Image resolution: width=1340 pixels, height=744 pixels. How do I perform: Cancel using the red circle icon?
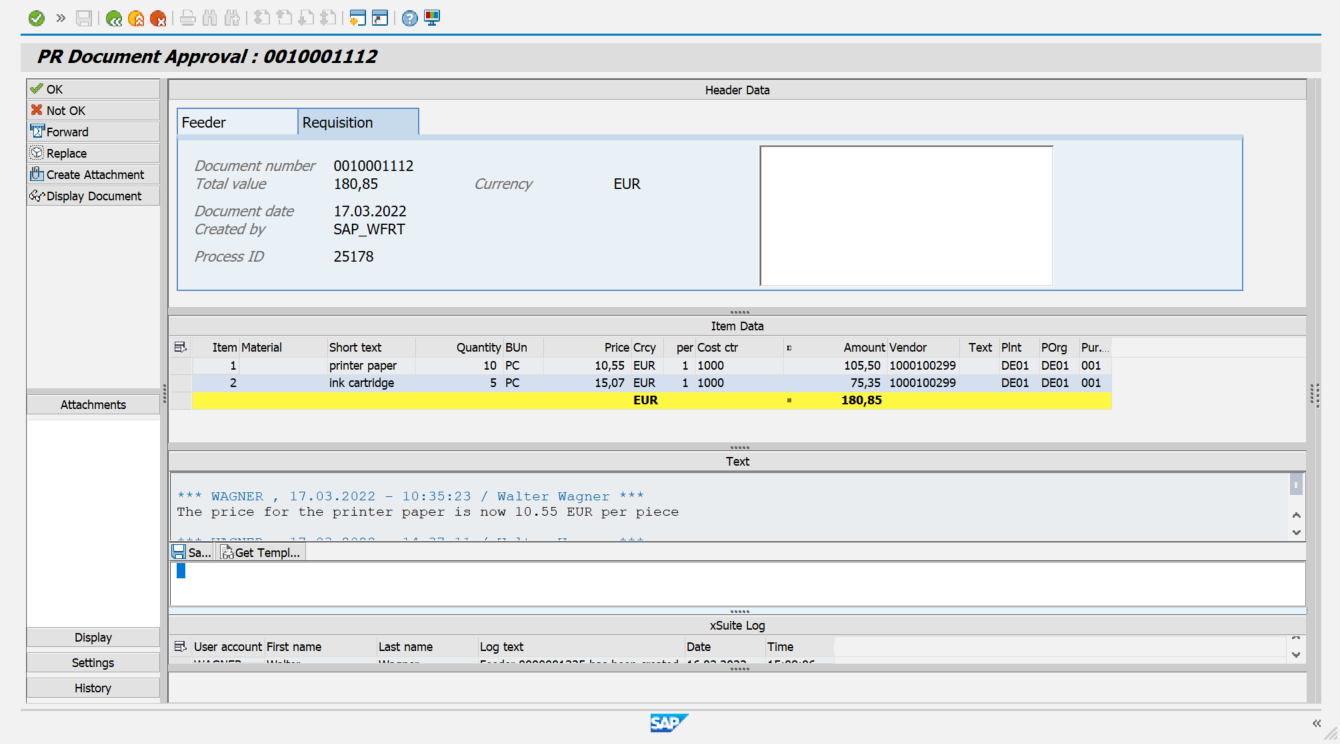[x=158, y=17]
